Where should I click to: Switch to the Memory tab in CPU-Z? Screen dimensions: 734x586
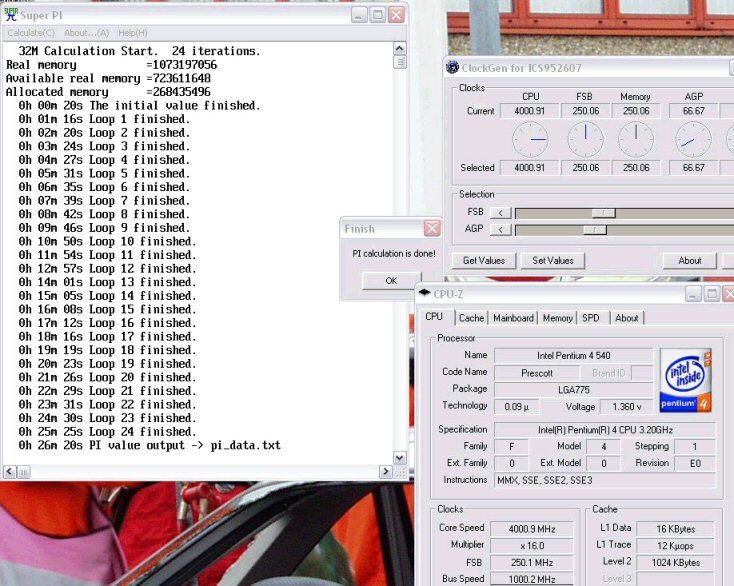558,318
